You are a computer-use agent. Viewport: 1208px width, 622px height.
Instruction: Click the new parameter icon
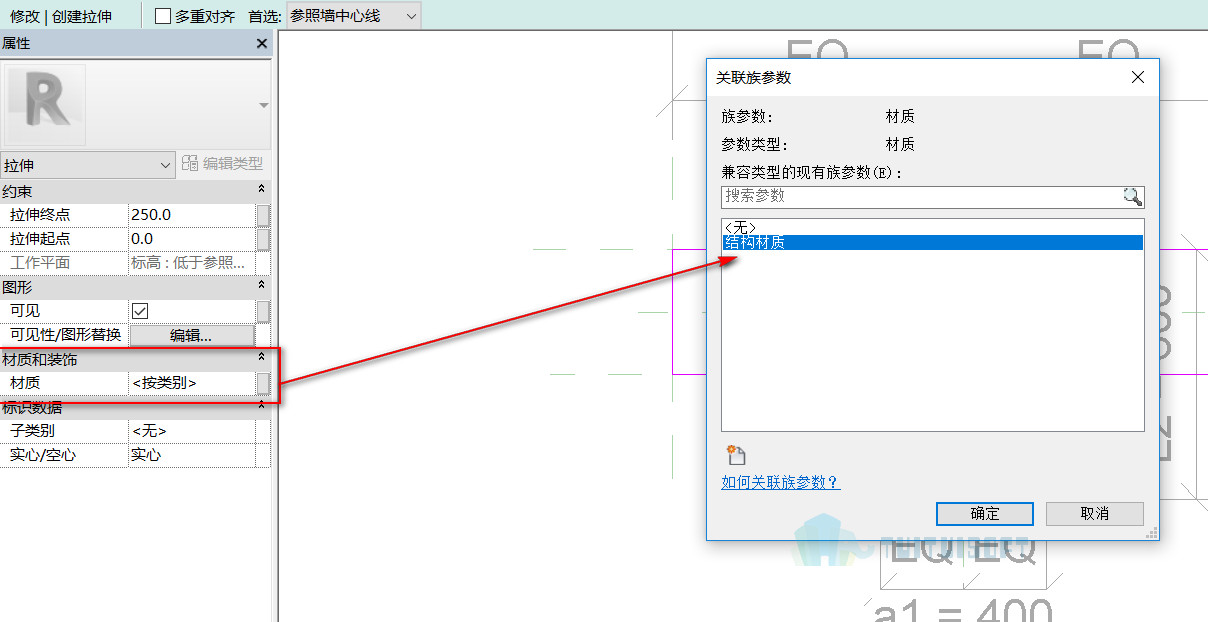[x=737, y=455]
